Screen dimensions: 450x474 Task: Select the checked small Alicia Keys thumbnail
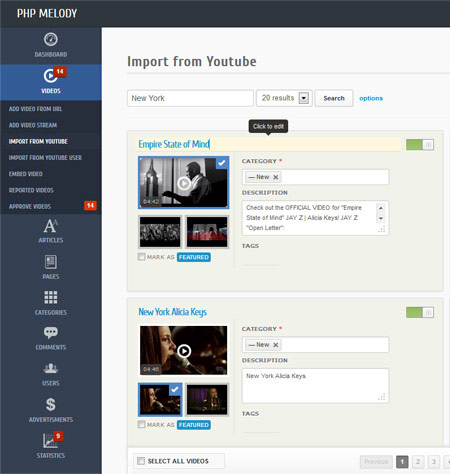160,400
